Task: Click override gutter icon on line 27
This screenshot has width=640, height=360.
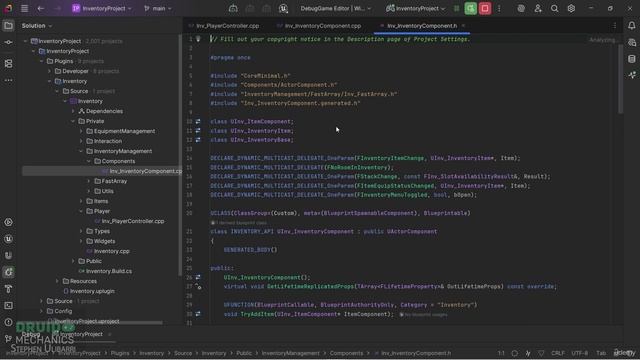Action: (198, 287)
